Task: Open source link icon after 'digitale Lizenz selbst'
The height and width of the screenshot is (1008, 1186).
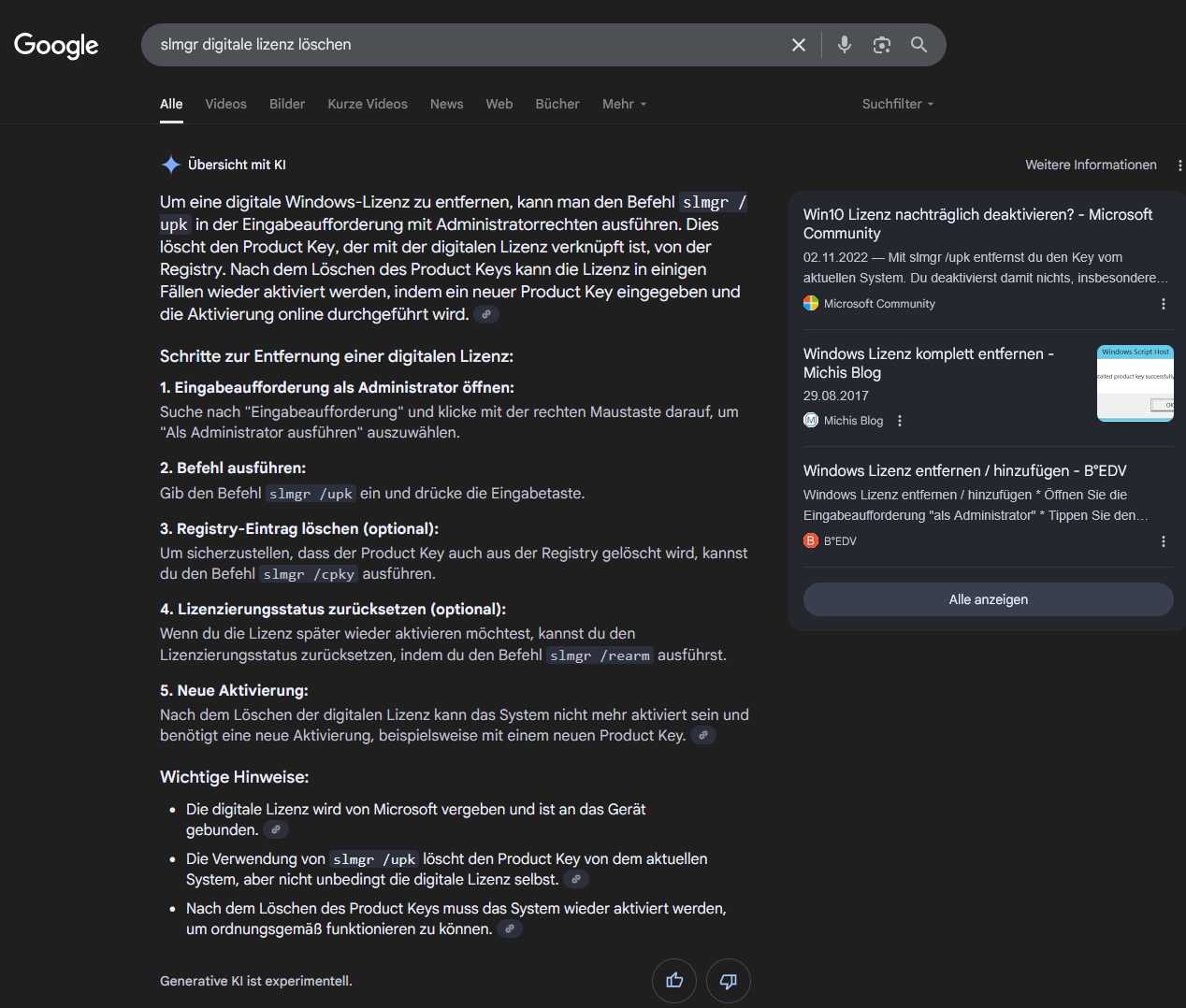Action: [576, 880]
